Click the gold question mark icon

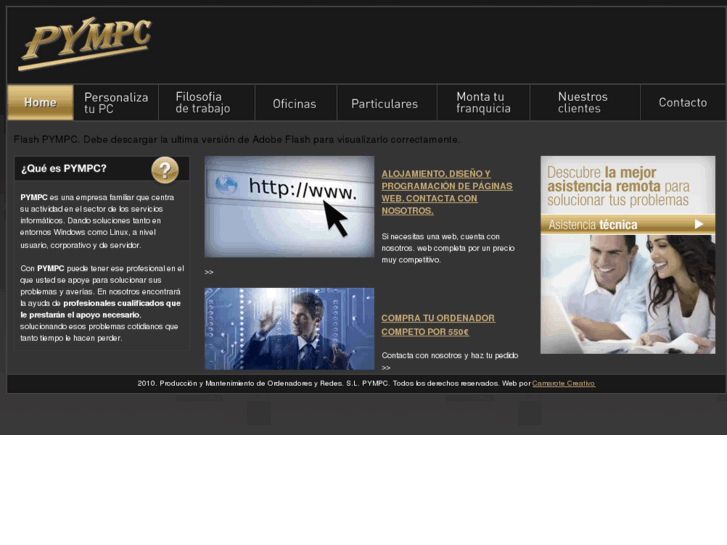(x=165, y=170)
